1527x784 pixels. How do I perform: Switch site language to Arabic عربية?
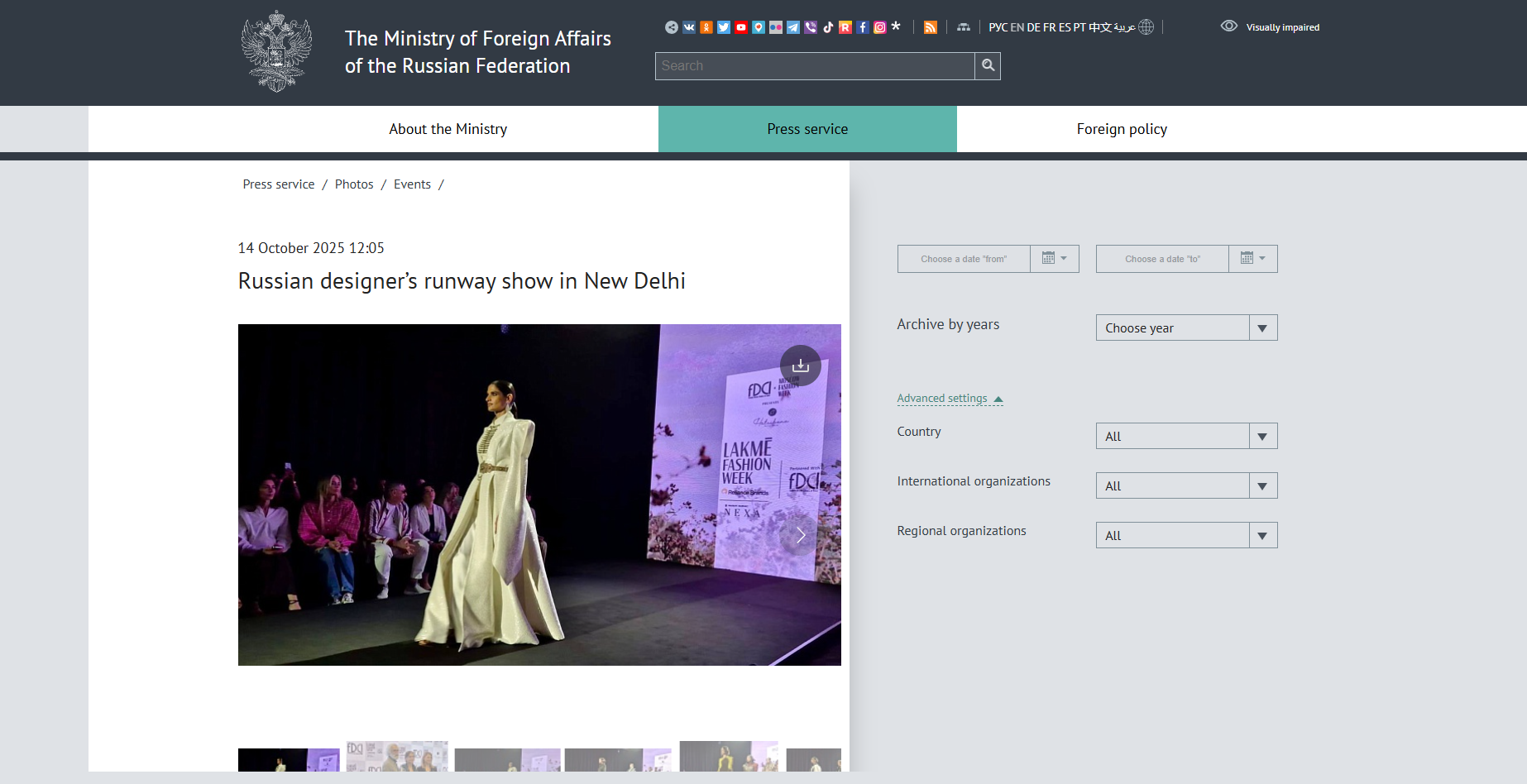click(x=1125, y=27)
